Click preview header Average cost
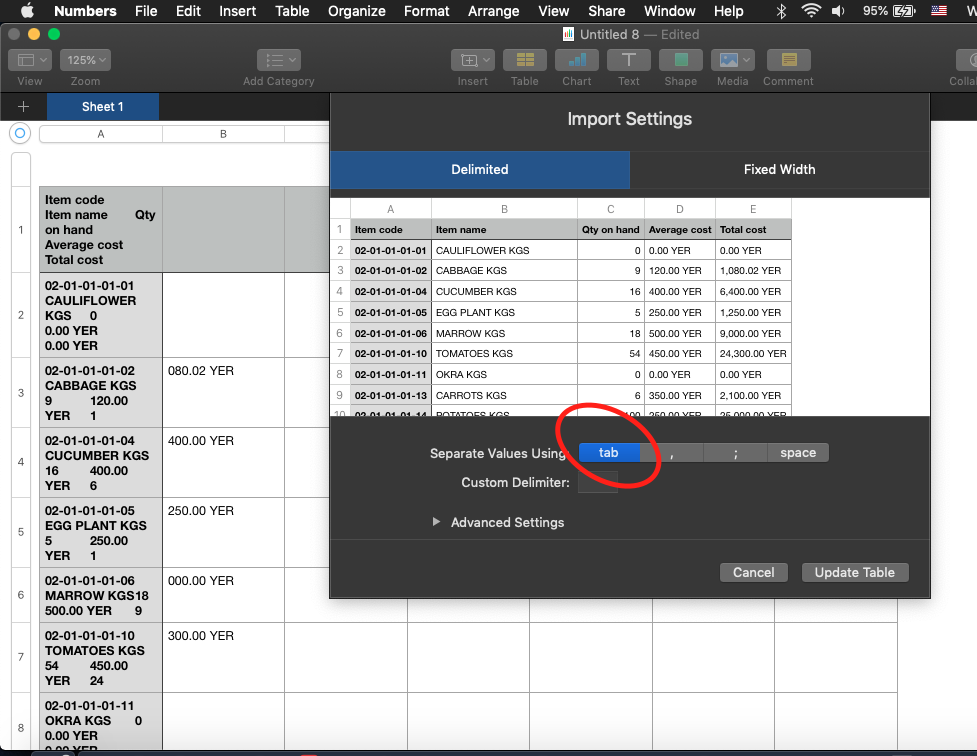This screenshot has width=977, height=756. pyautogui.click(x=680, y=229)
